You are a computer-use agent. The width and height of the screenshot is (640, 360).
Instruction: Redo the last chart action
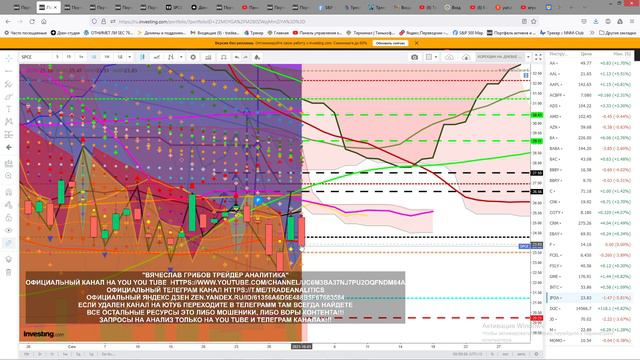pos(245,57)
